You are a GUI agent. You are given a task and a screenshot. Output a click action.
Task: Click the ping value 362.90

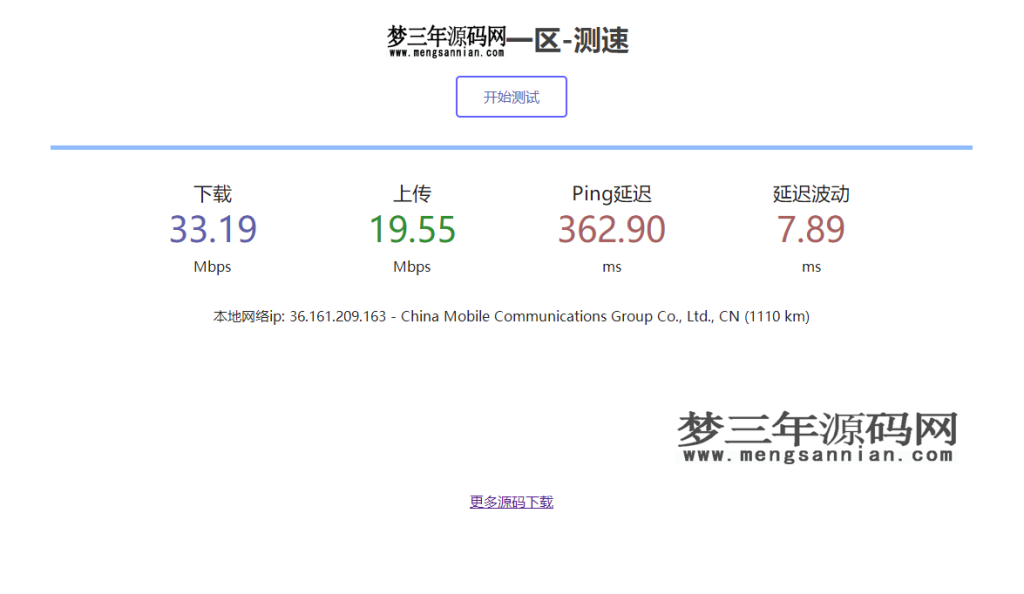click(611, 229)
